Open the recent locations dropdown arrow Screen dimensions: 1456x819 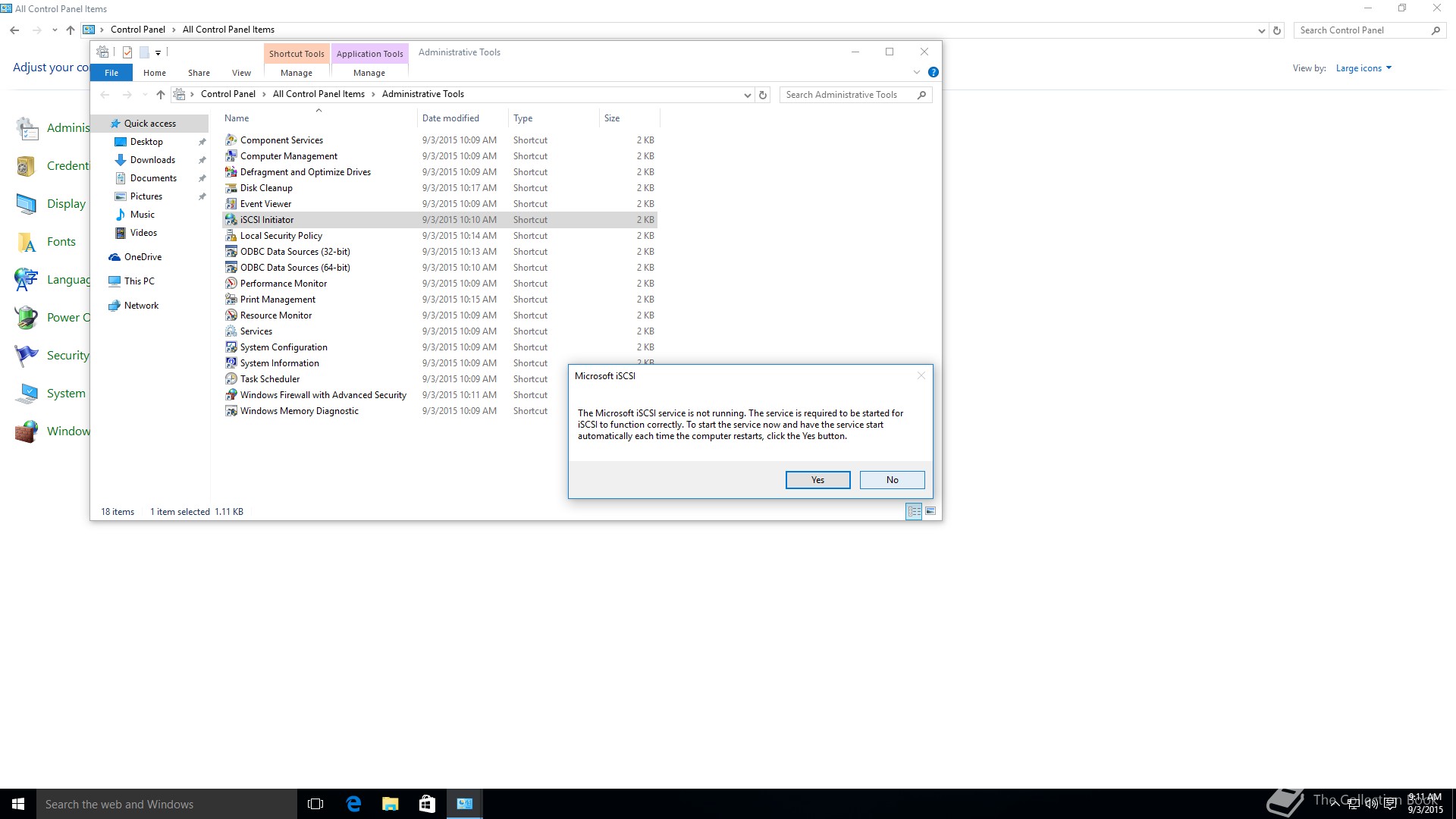144,95
